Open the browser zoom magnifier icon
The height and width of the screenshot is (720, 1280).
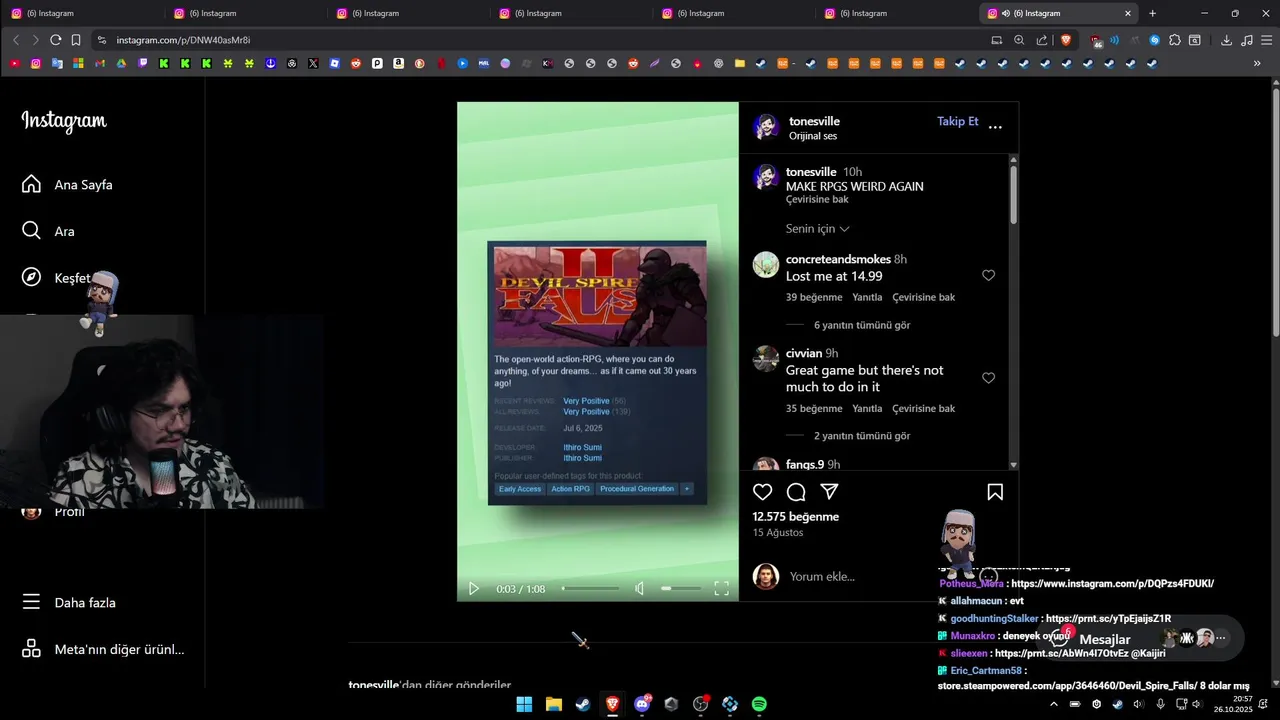click(1019, 40)
